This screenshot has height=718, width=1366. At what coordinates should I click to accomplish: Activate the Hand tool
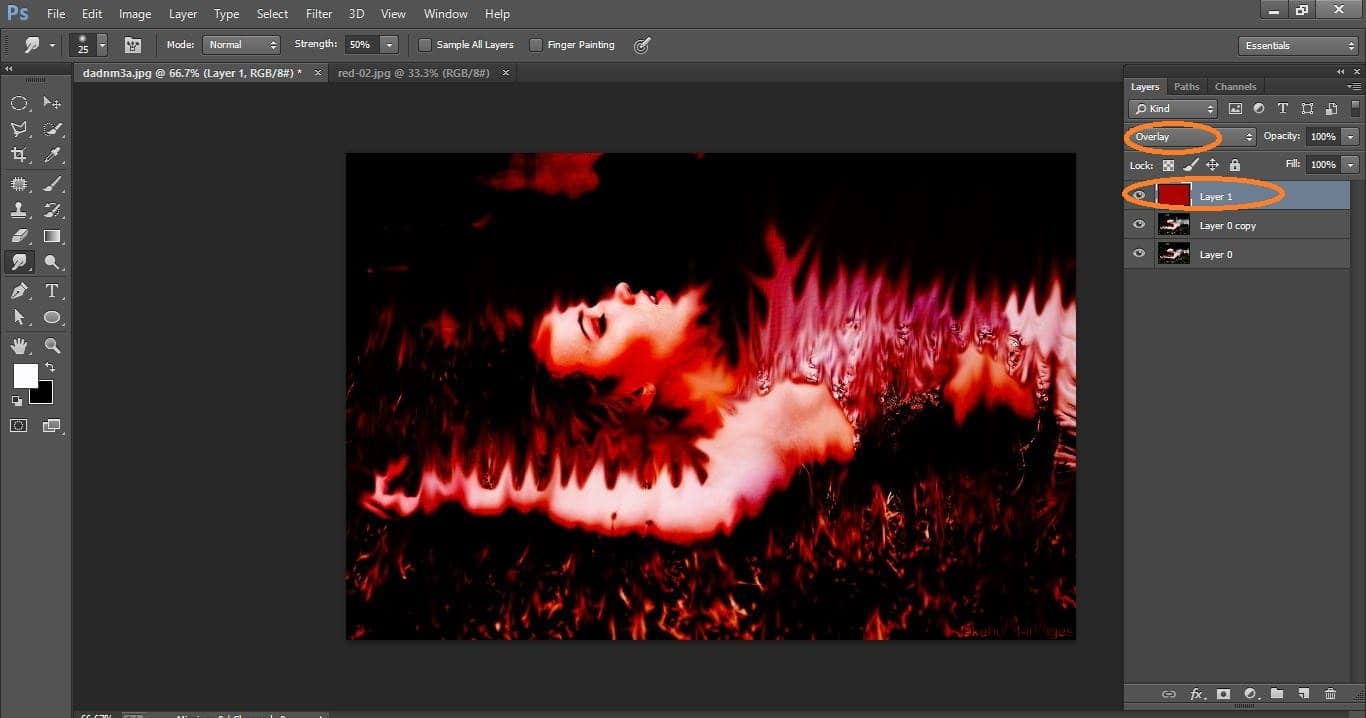tap(19, 346)
